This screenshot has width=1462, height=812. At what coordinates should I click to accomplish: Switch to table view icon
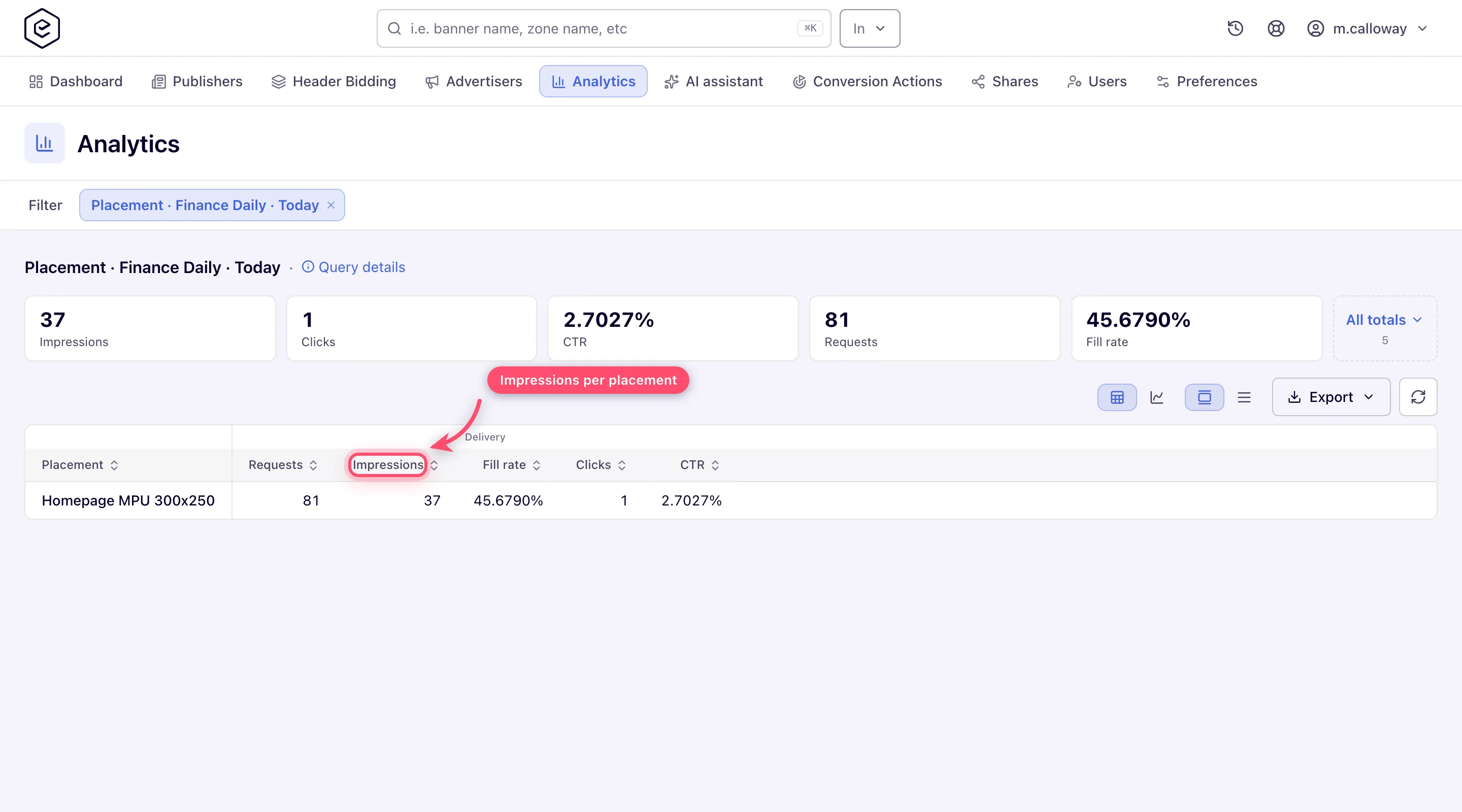[x=1117, y=397]
